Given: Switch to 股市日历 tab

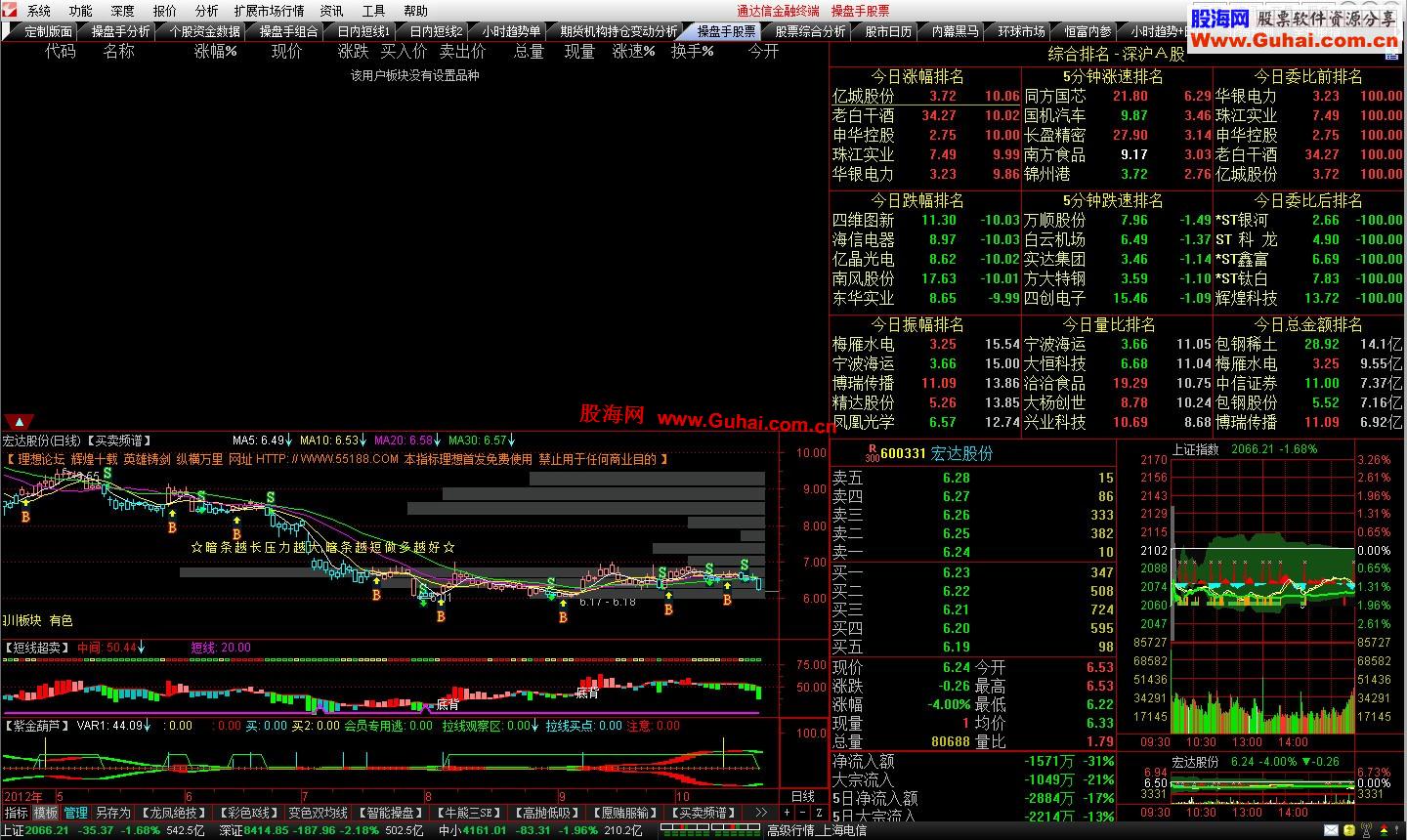Looking at the screenshot, I should pos(888,31).
